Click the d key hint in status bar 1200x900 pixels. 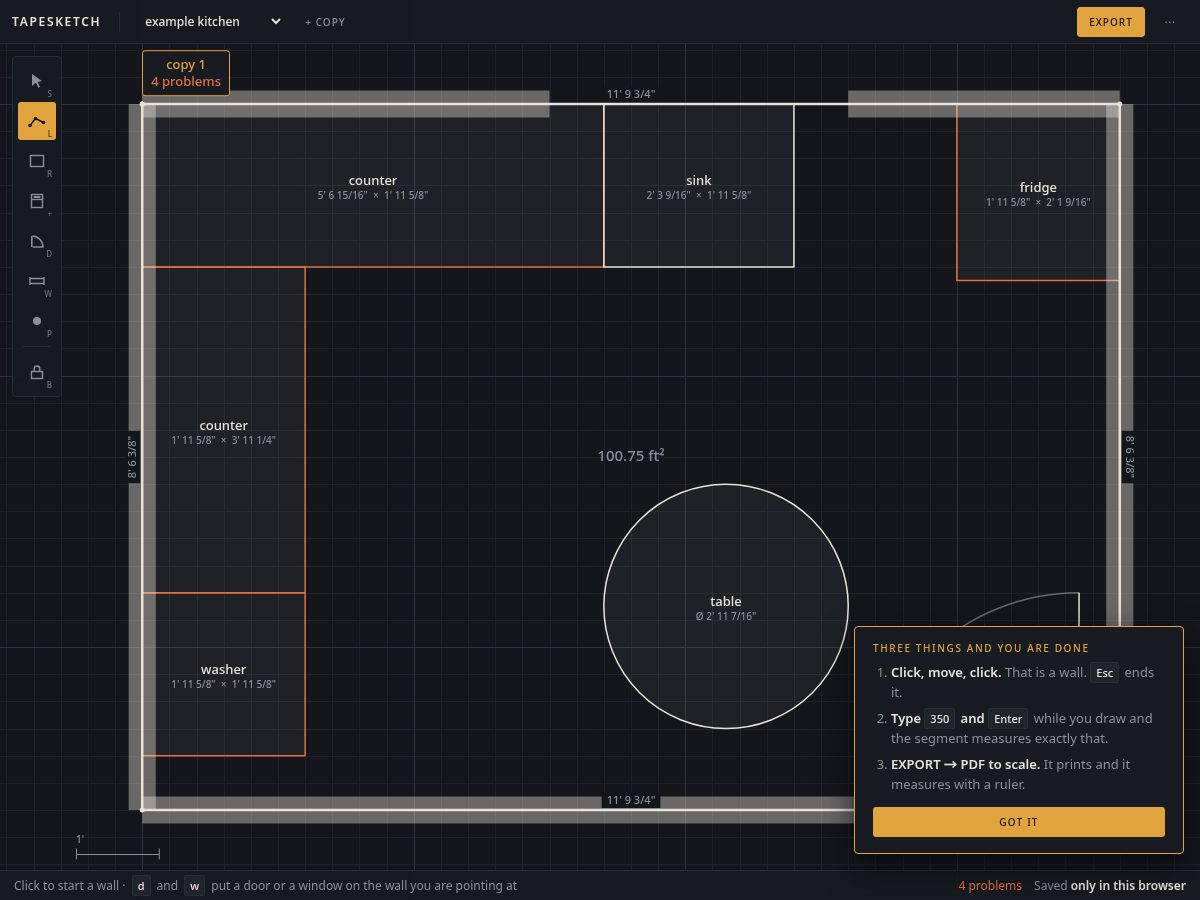[x=141, y=886]
